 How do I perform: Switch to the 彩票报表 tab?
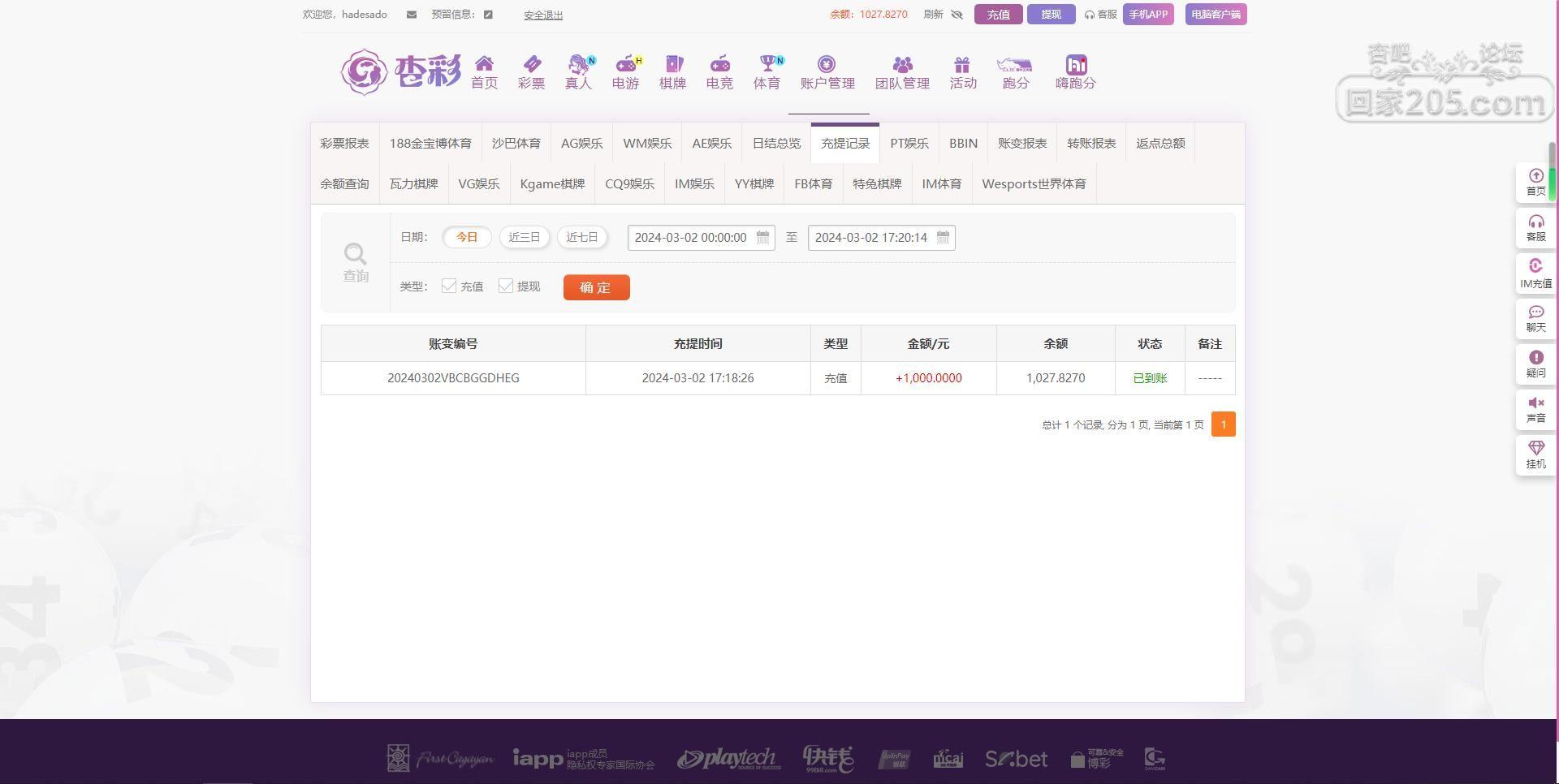(344, 144)
